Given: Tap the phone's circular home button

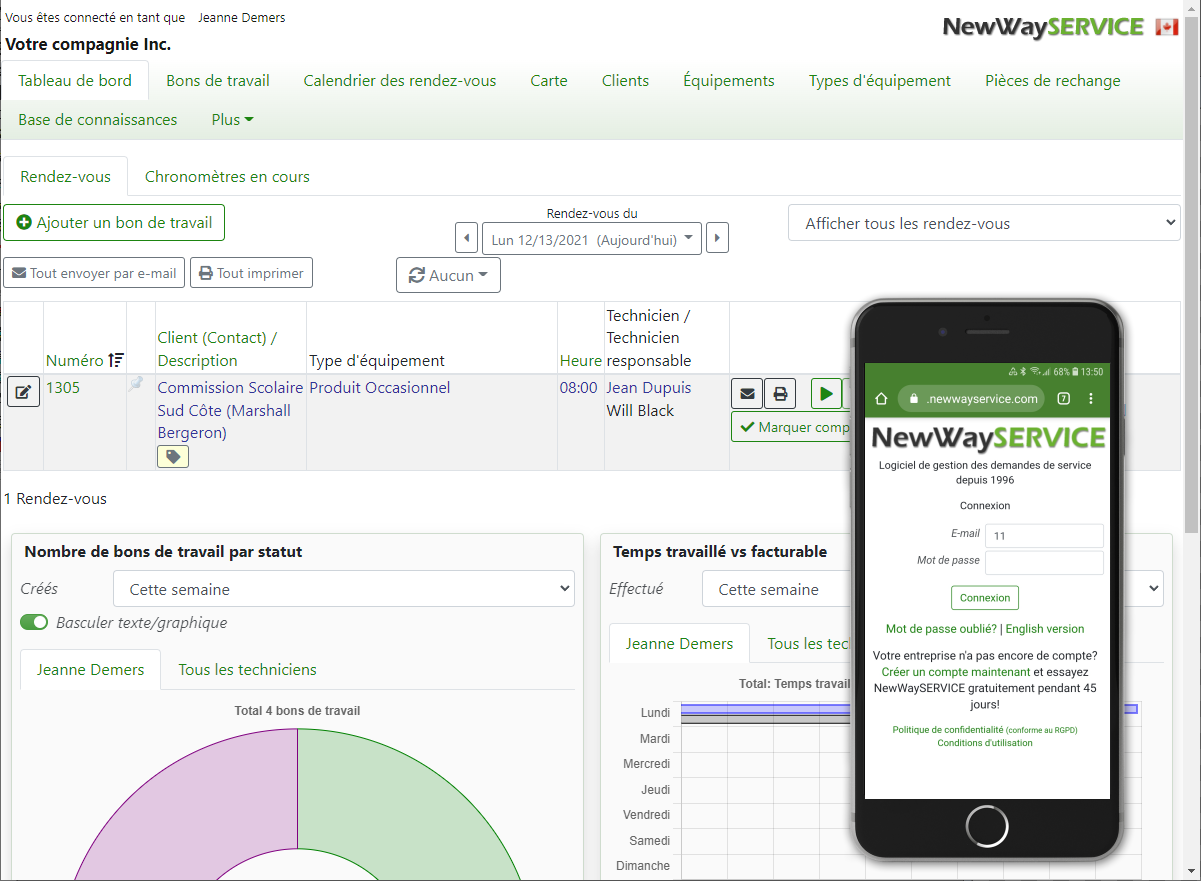Looking at the screenshot, I should pos(987,827).
